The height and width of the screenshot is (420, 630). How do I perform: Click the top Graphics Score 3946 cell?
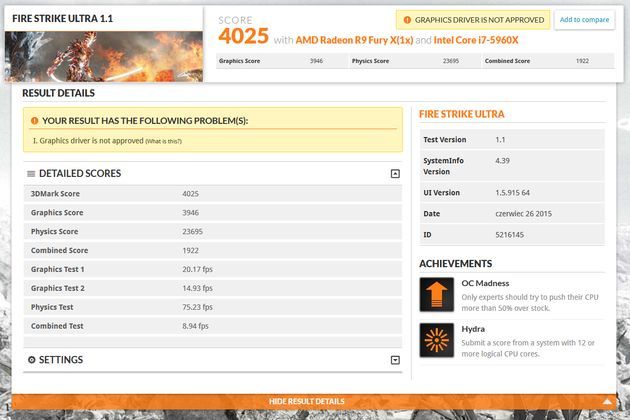[x=282, y=61]
